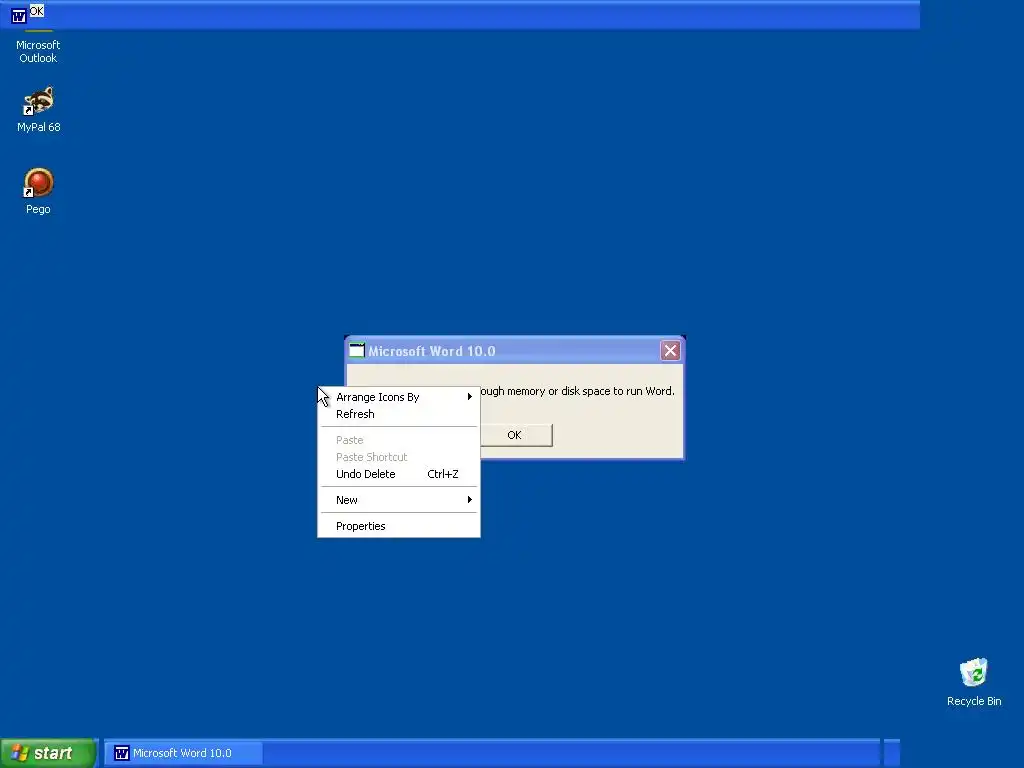Click the Word icon at the top-left corner
Screen dimensions: 1024x768
point(19,16)
